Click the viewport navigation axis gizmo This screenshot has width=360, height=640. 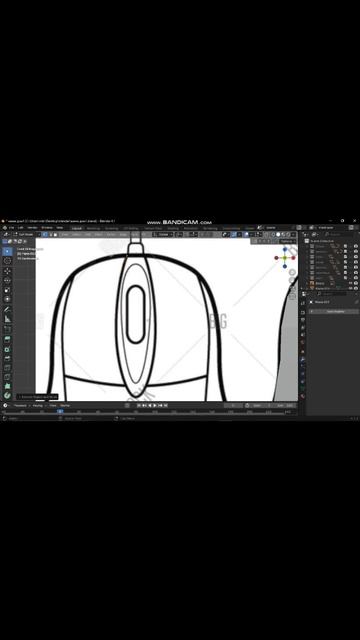point(285,258)
